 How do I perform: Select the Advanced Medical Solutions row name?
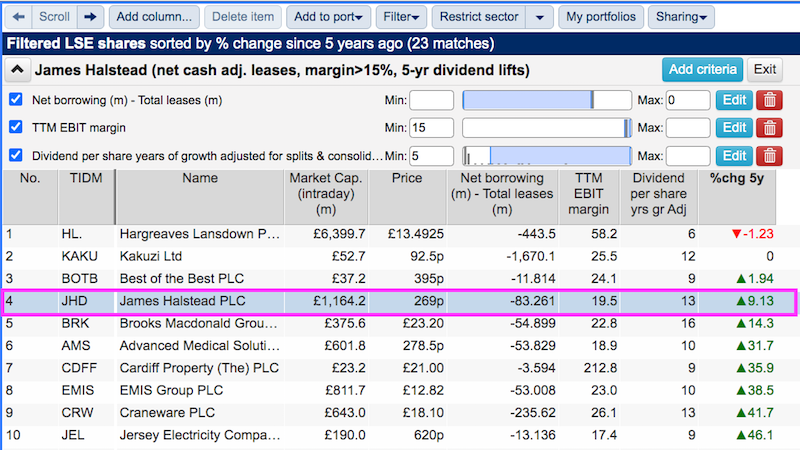click(x=200, y=346)
